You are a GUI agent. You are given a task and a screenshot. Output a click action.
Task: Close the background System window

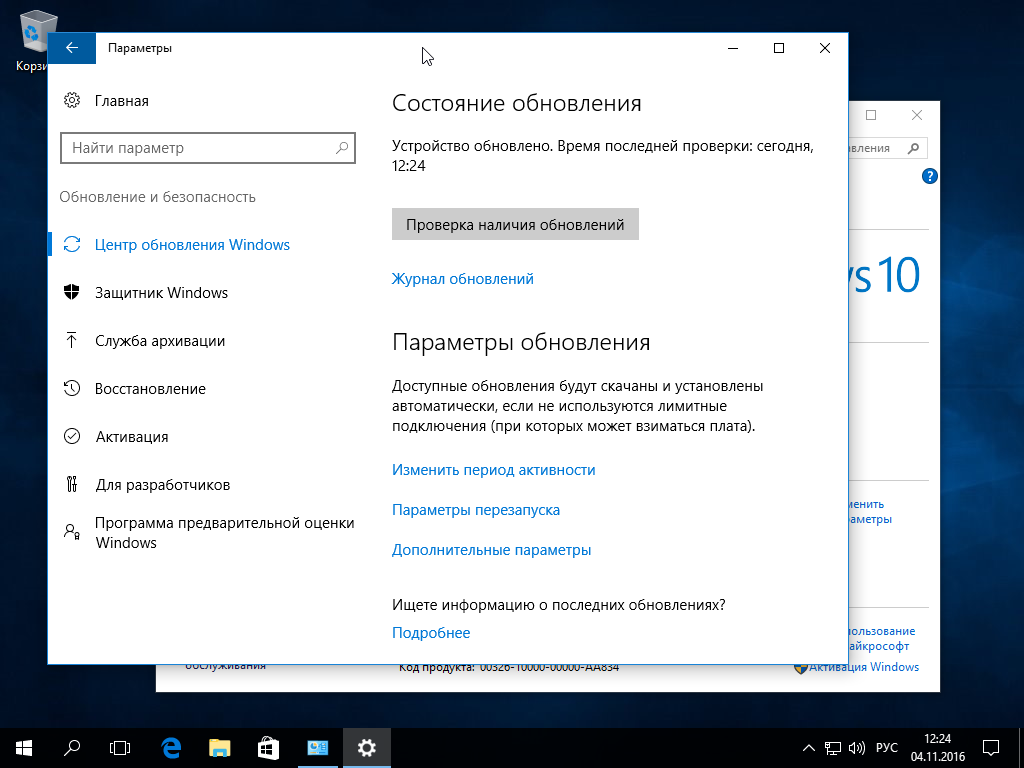tap(917, 115)
